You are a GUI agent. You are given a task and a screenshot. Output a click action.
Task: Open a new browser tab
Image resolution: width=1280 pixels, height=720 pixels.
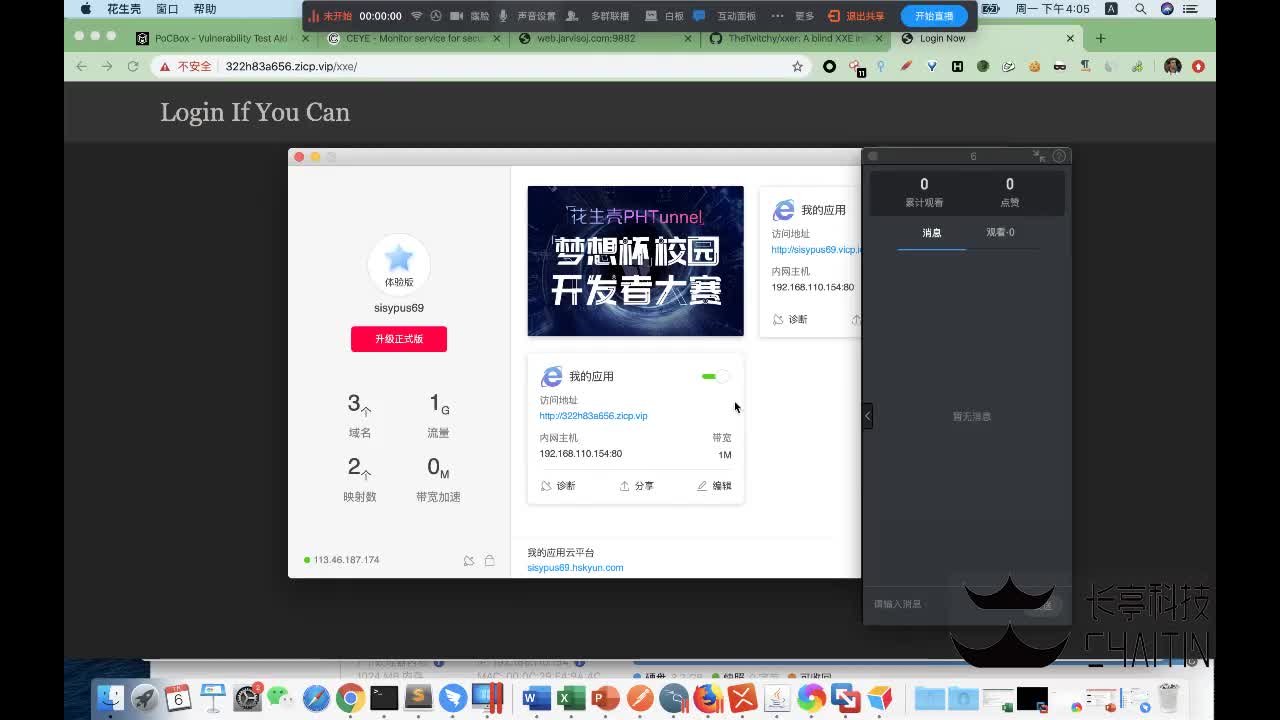(x=1100, y=38)
